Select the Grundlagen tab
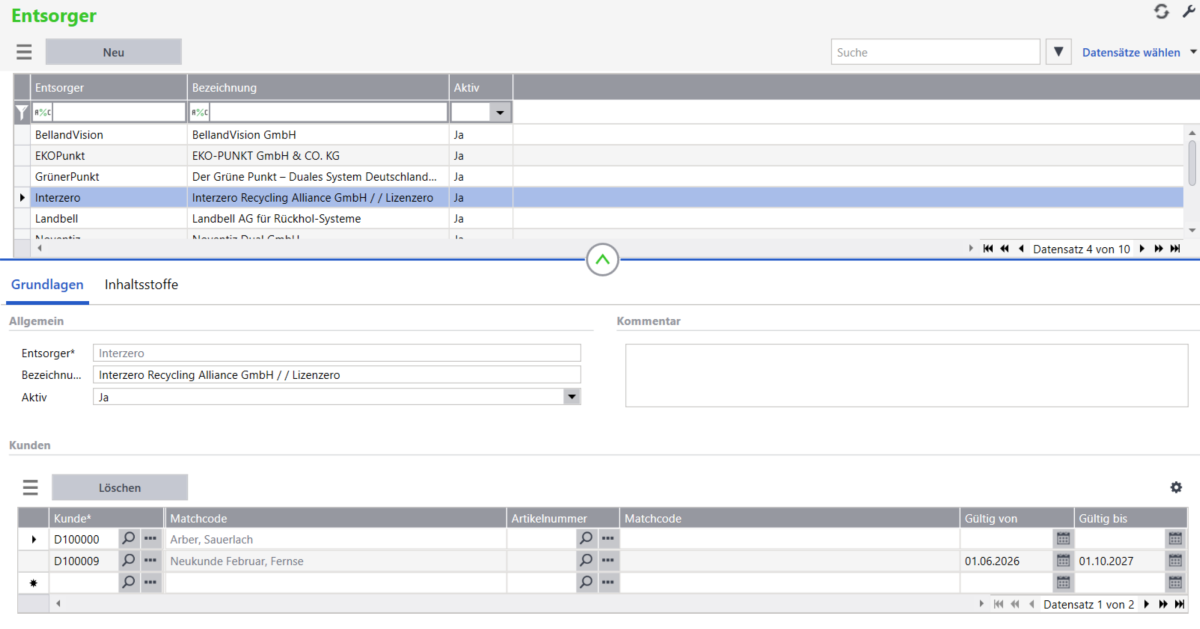Image resolution: width=1200 pixels, height=629 pixels. pos(47,285)
